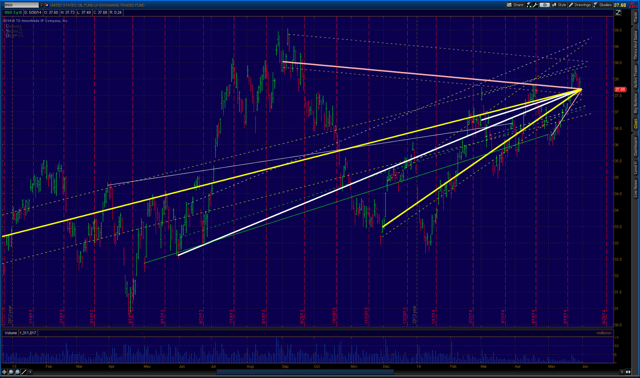Click the collapse chart icon at top-right corner
This screenshot has width=640, height=378.
pos(619,13)
